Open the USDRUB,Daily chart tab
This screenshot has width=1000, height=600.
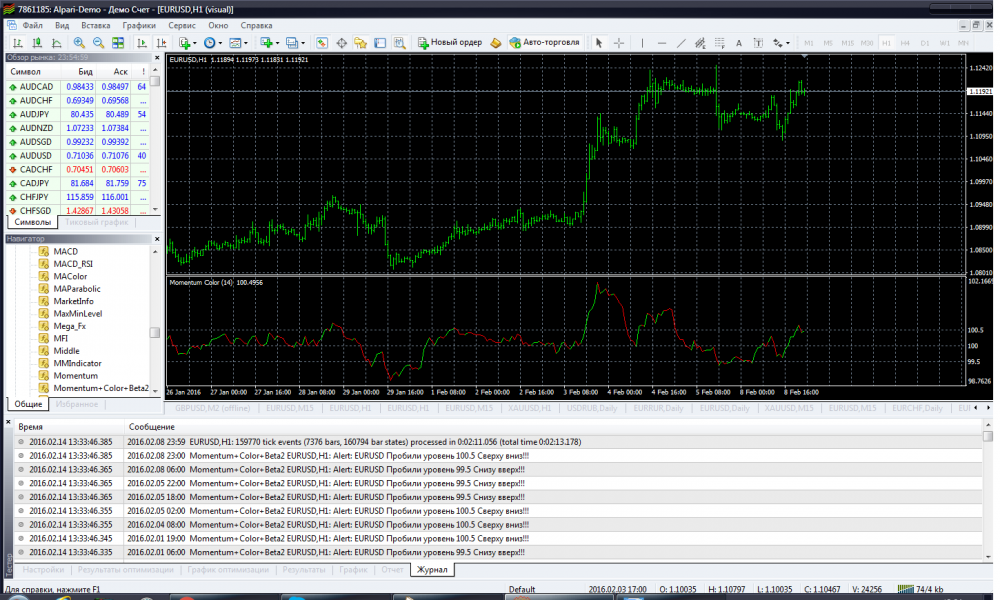(592, 408)
